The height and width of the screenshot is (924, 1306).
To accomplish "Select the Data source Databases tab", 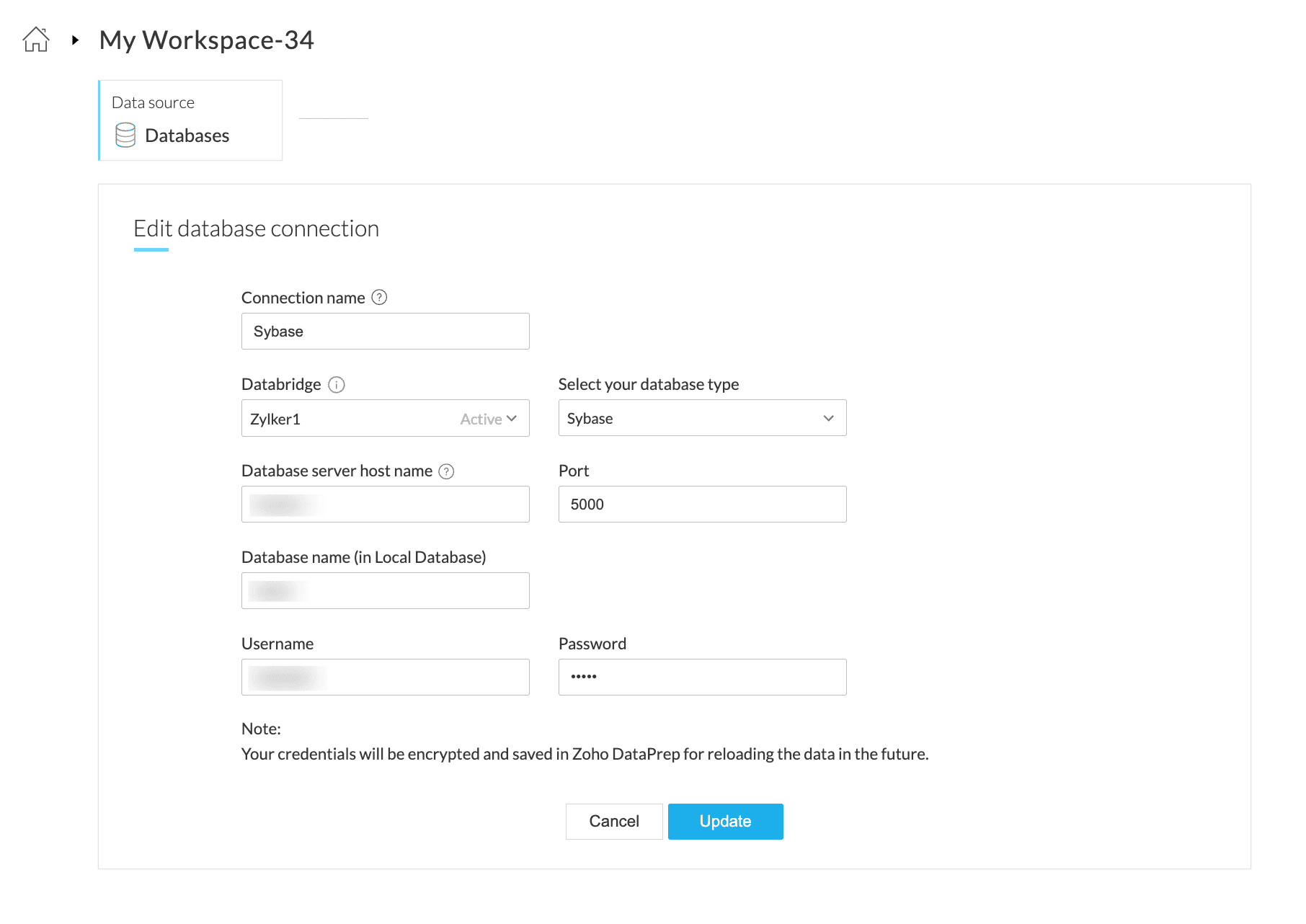I will 190,120.
